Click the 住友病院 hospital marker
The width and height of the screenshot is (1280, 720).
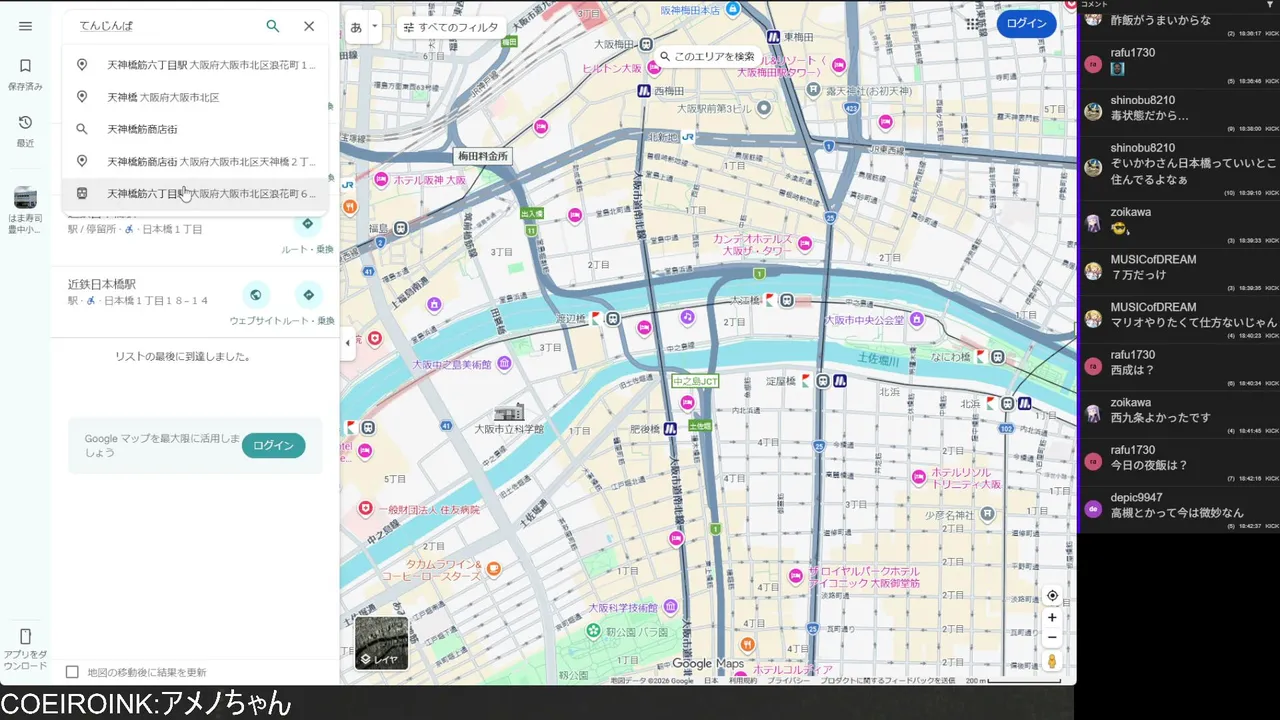click(366, 509)
